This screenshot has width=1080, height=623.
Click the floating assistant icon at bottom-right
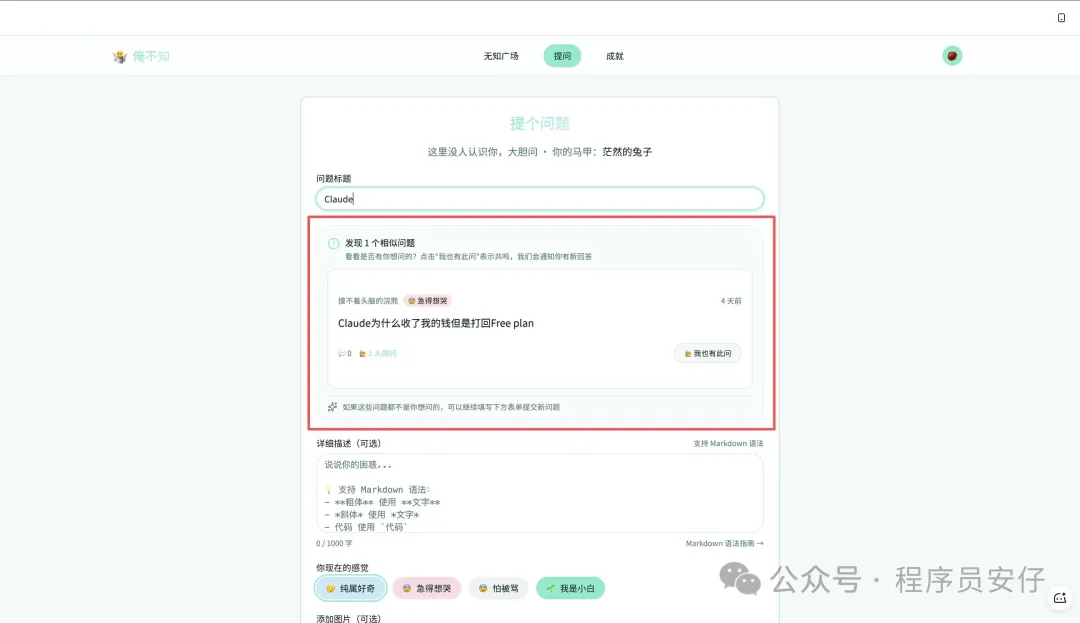(x=1060, y=597)
